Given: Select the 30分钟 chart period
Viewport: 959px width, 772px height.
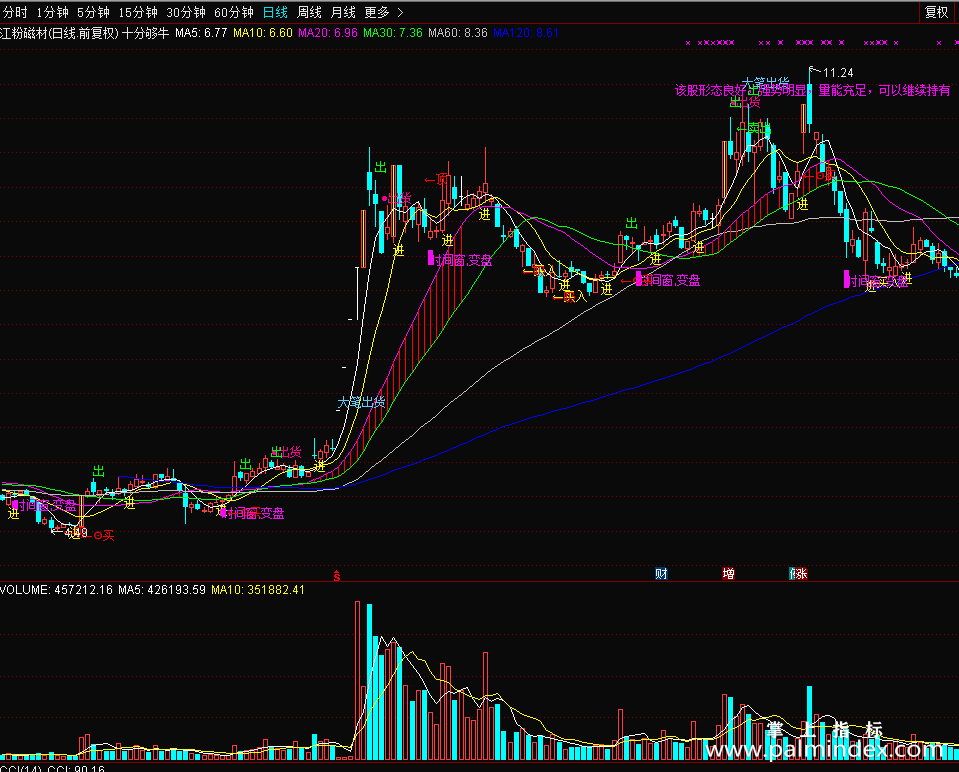Looking at the screenshot, I should tap(186, 12).
